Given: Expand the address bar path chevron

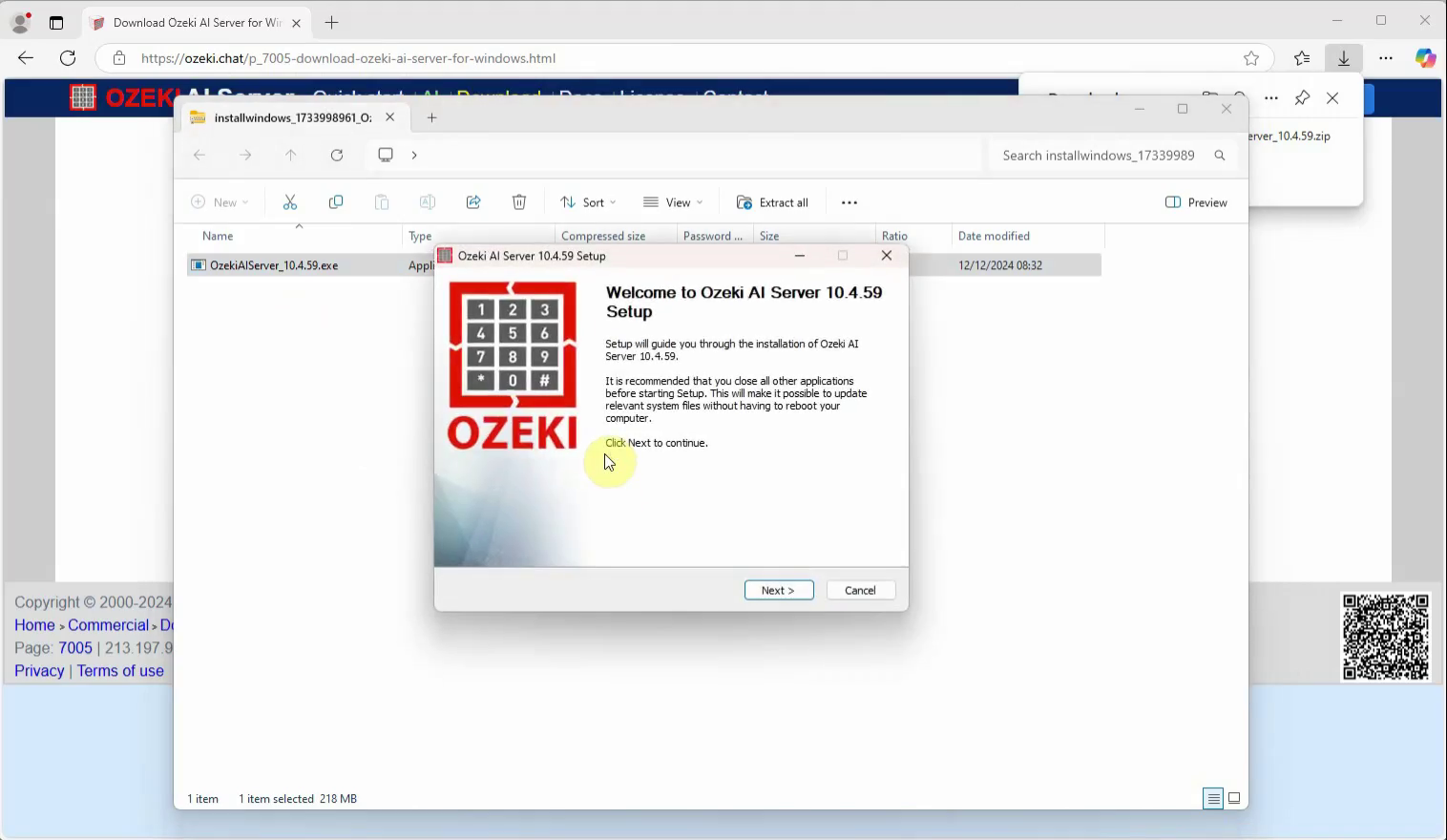Looking at the screenshot, I should 414,155.
